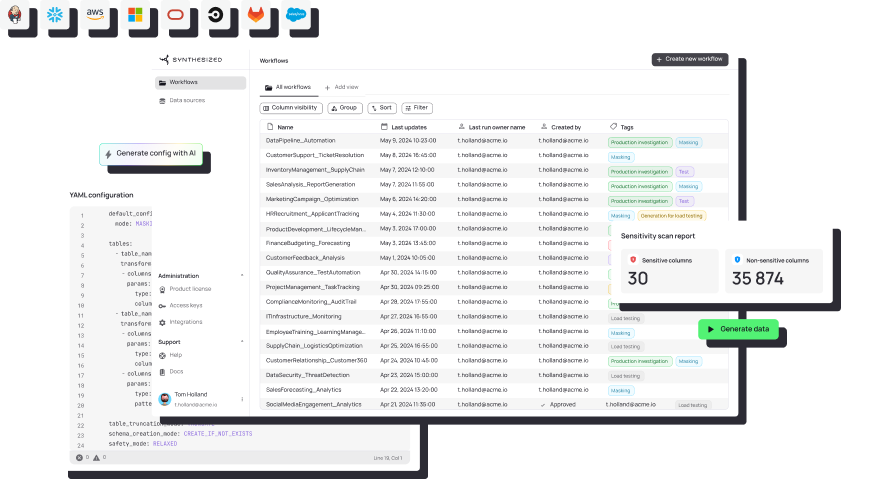This screenshot has height=480, width=892.
Task: Select the All workflows tab
Action: 288,88
